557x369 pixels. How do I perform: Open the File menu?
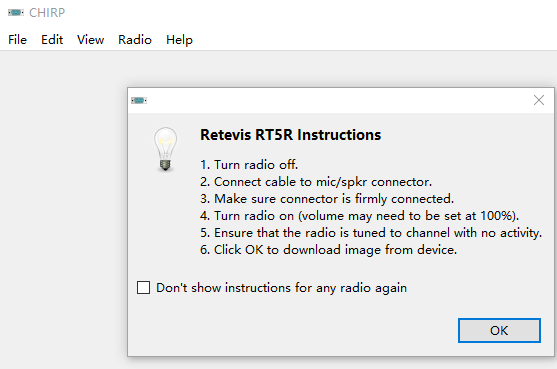click(x=17, y=40)
